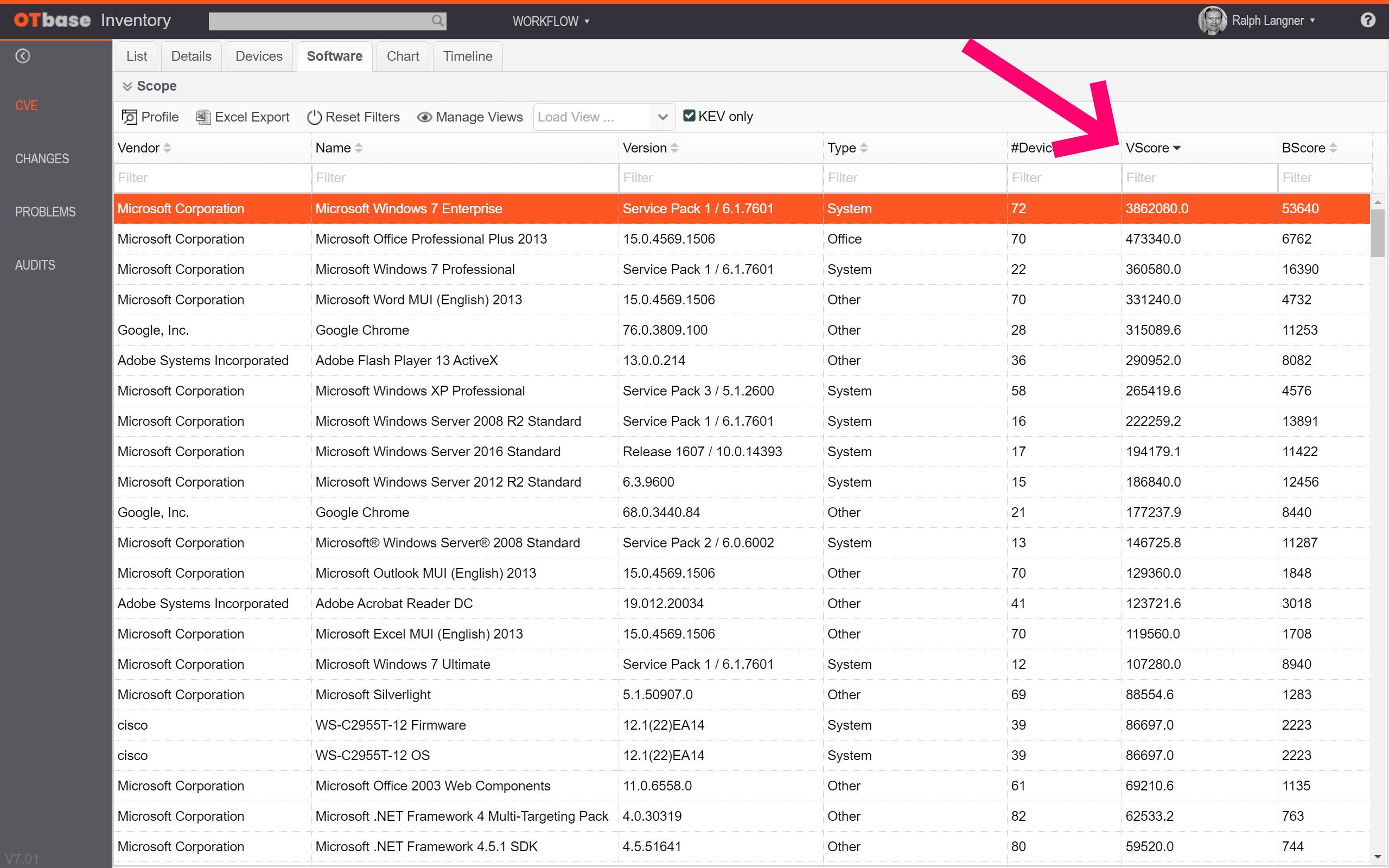Select the Software tab
The height and width of the screenshot is (868, 1389).
click(335, 56)
